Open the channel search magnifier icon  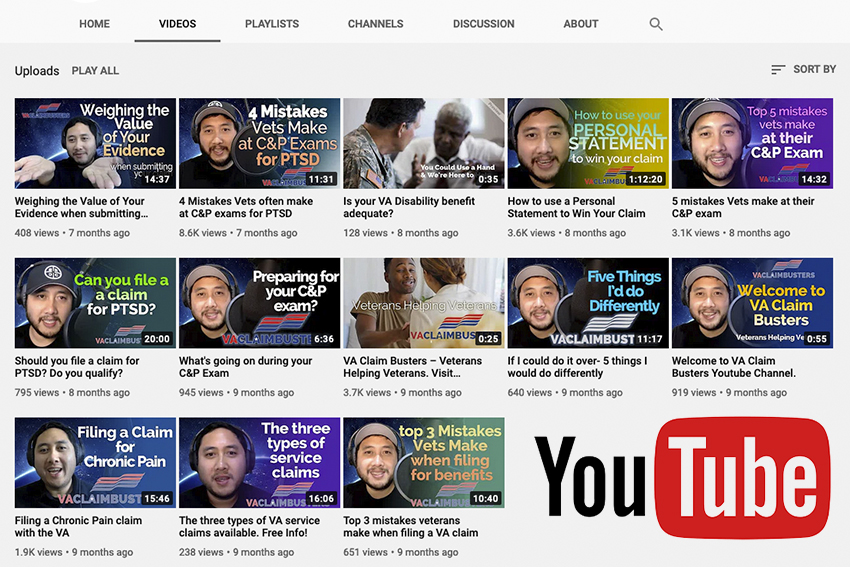click(656, 24)
